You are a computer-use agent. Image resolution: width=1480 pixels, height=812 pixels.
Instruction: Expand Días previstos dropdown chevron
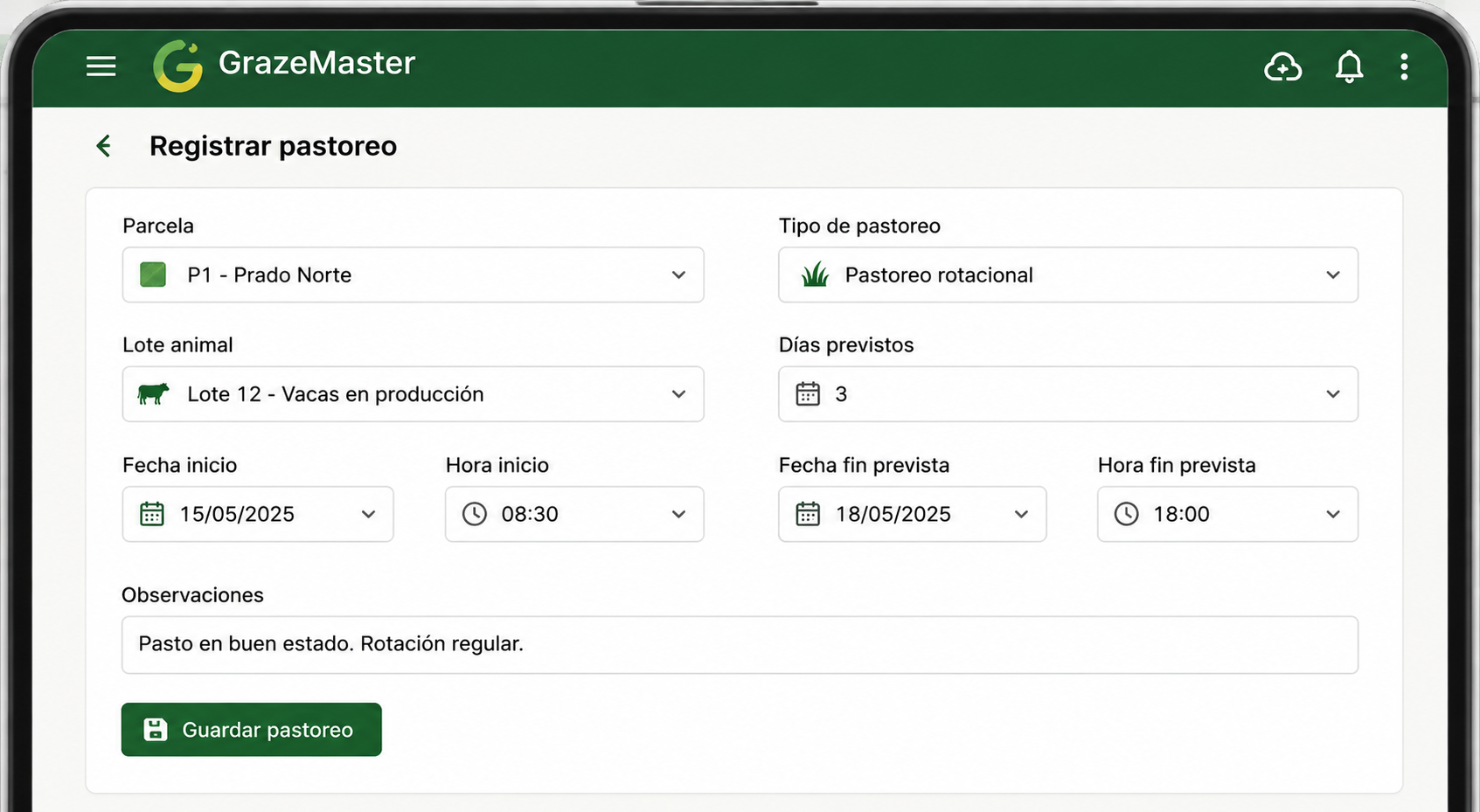[x=1332, y=394]
